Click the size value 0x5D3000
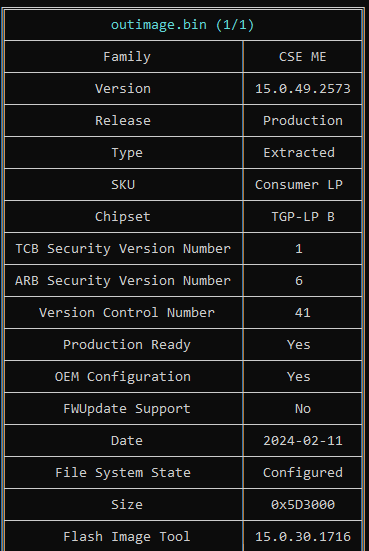 [x=303, y=504]
